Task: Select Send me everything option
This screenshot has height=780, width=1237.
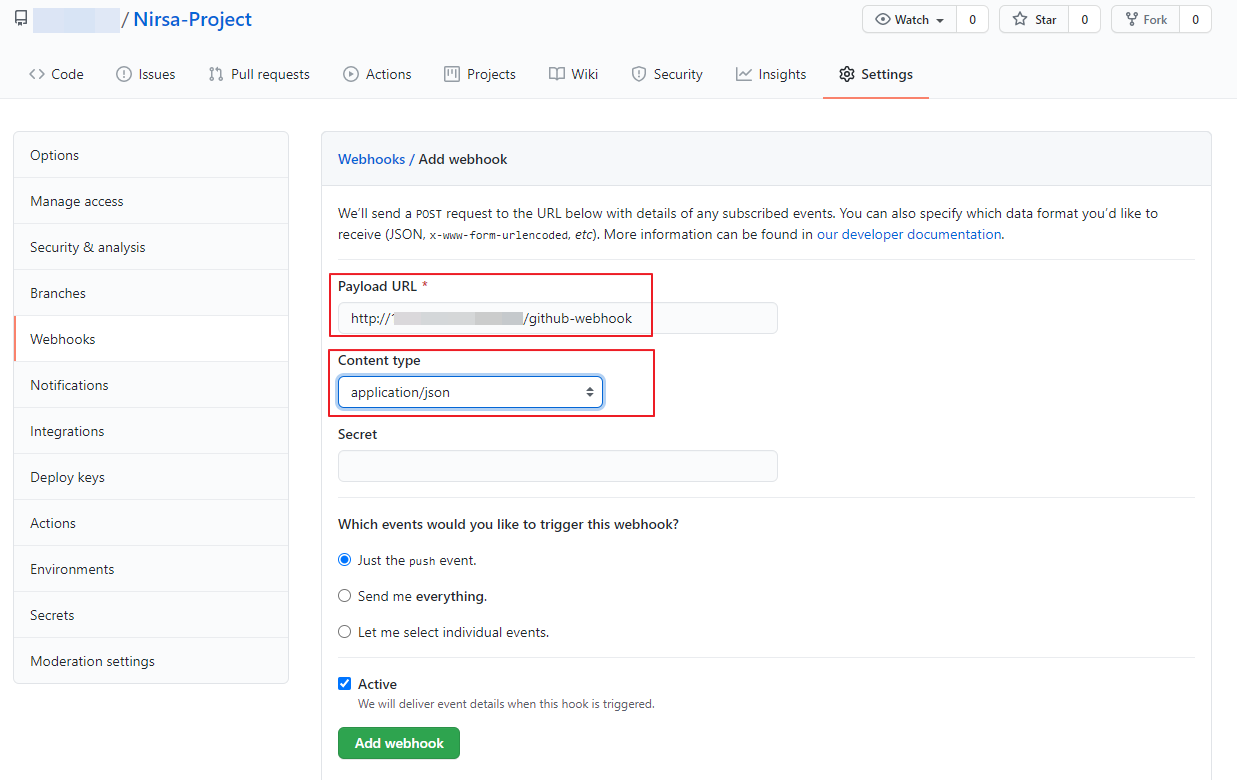Action: 345,596
